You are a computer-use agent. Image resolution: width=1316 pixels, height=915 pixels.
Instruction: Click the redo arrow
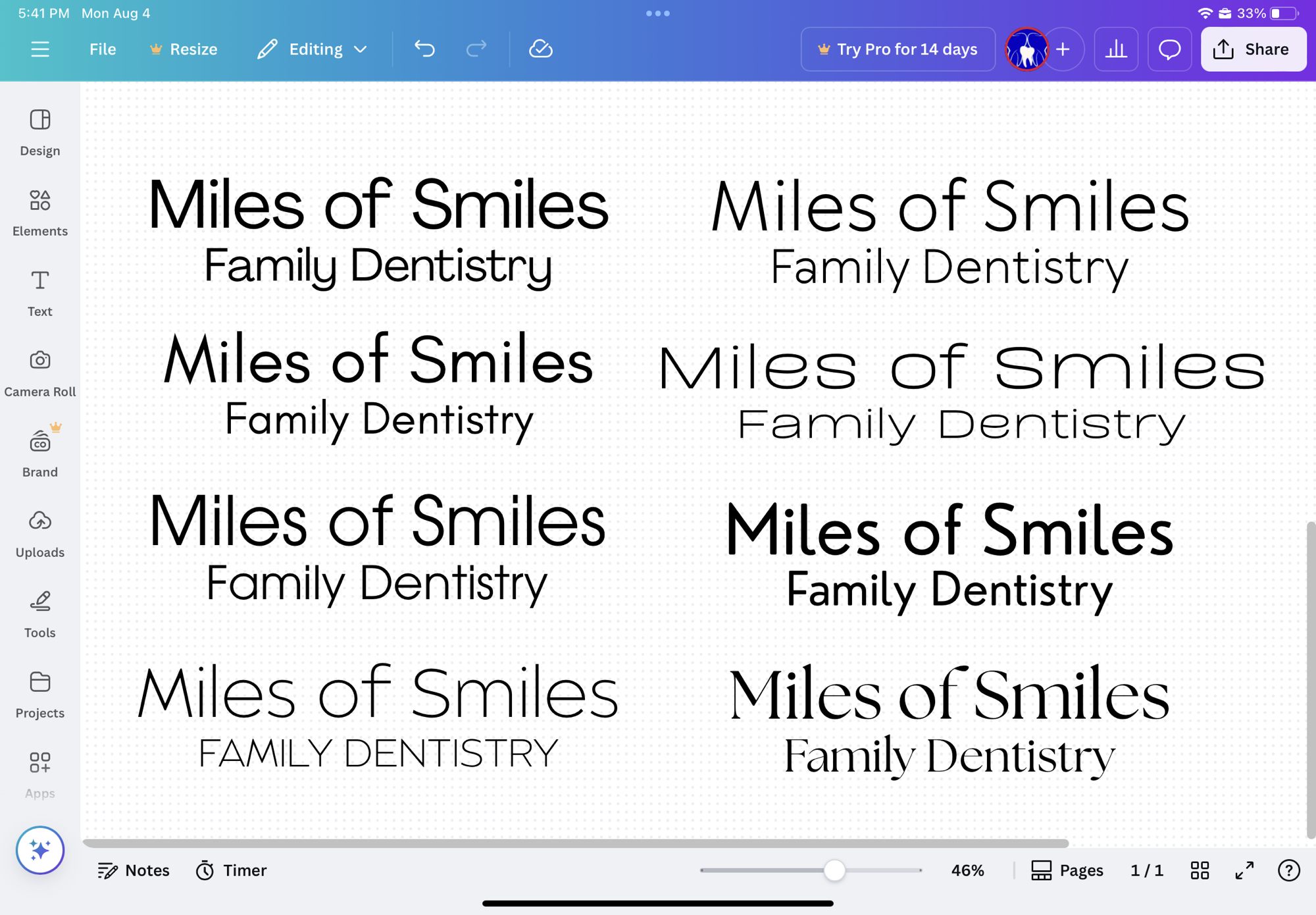[x=476, y=49]
